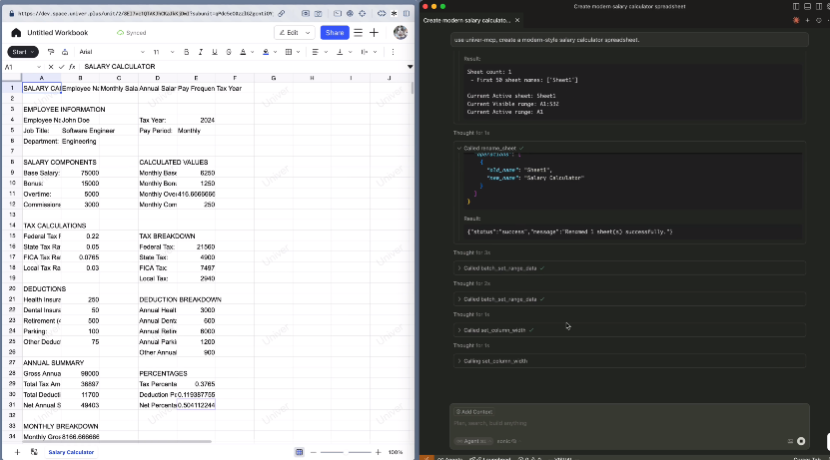The width and height of the screenshot is (830, 460).
Task: Toggle underline formatting
Action: tap(214, 52)
